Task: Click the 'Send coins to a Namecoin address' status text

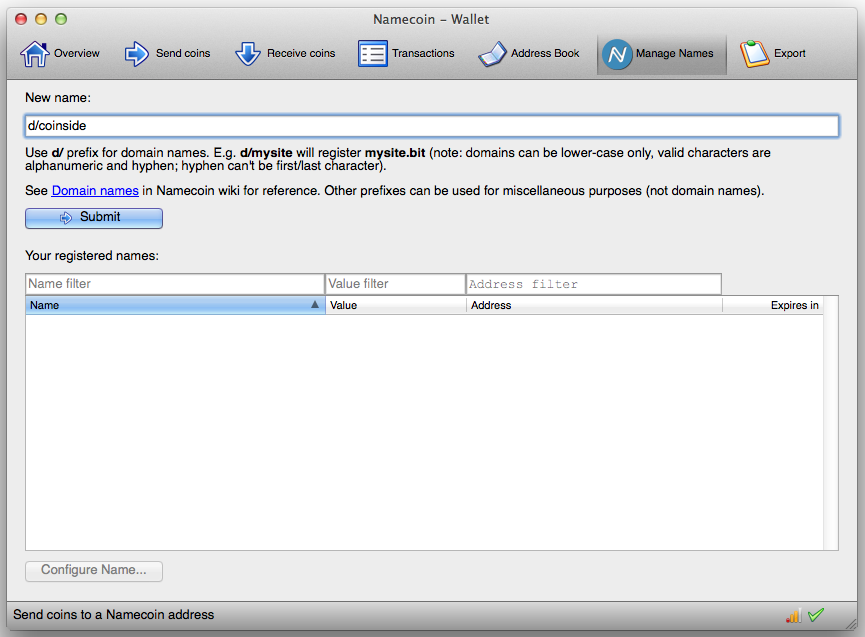Action: [114, 615]
